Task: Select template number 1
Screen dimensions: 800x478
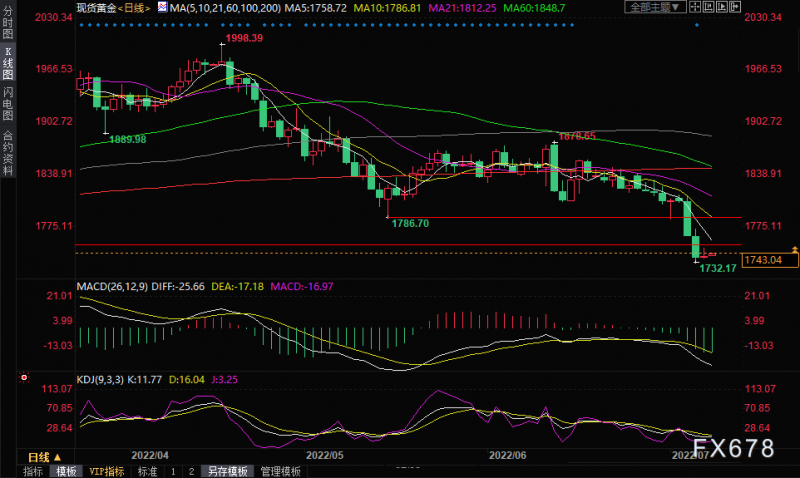Action: pos(174,470)
